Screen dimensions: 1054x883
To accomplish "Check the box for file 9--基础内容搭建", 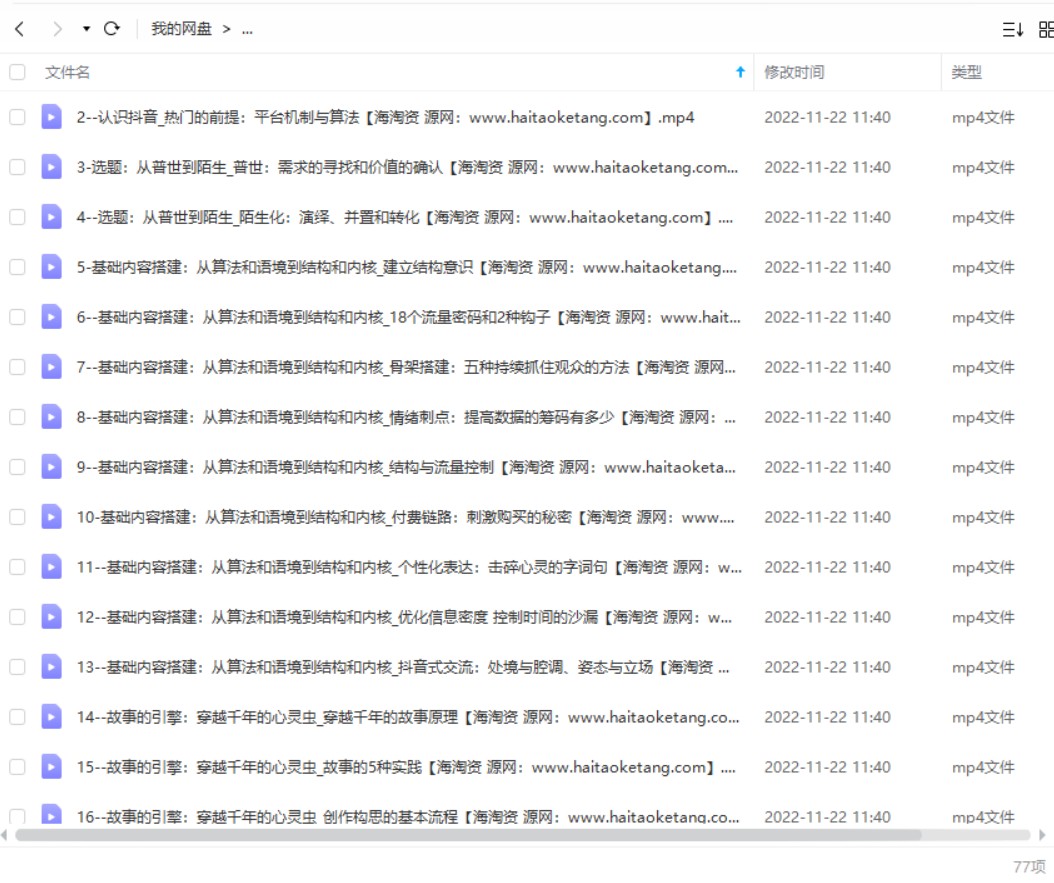I will point(17,466).
